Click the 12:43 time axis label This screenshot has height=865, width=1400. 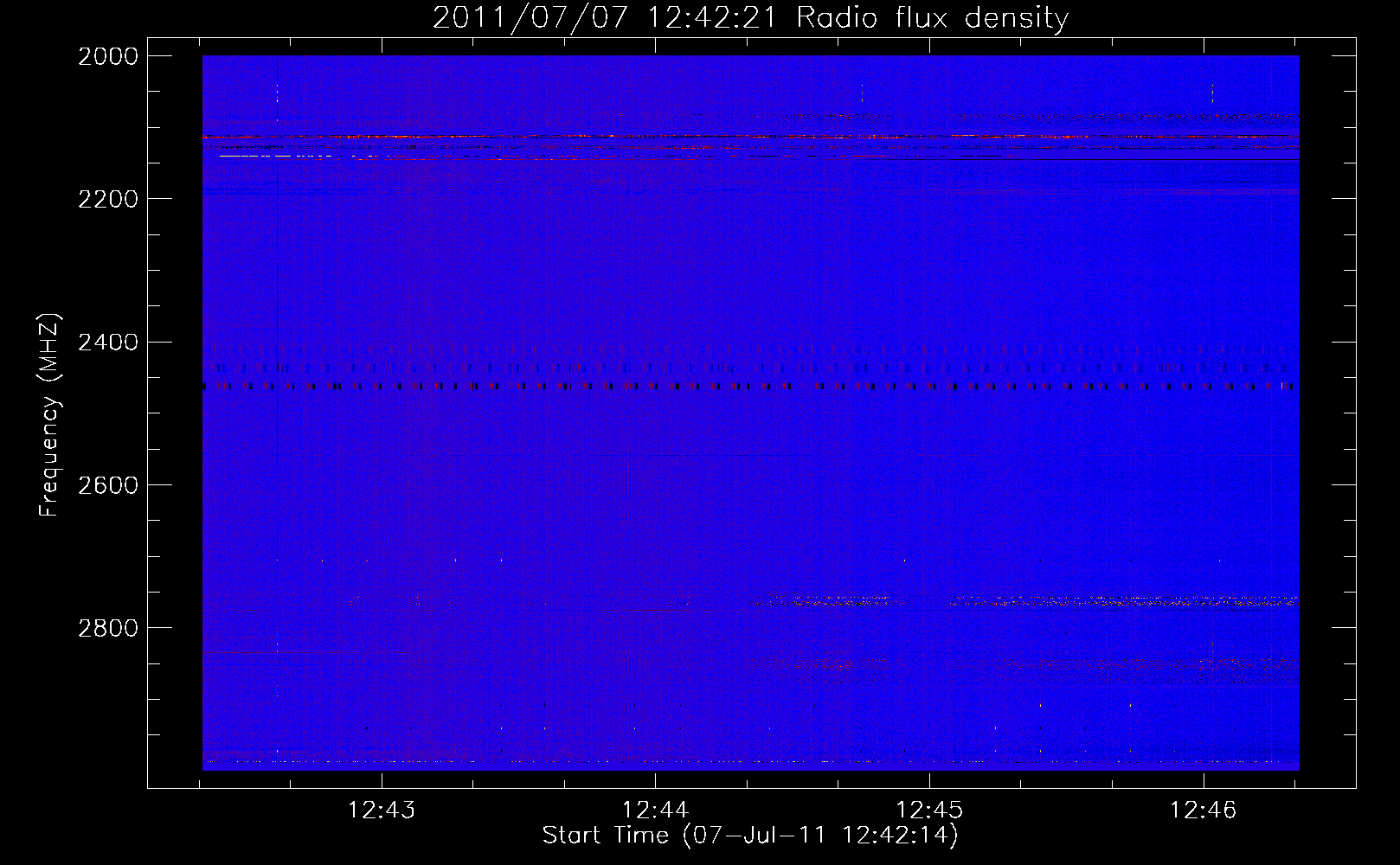382,810
